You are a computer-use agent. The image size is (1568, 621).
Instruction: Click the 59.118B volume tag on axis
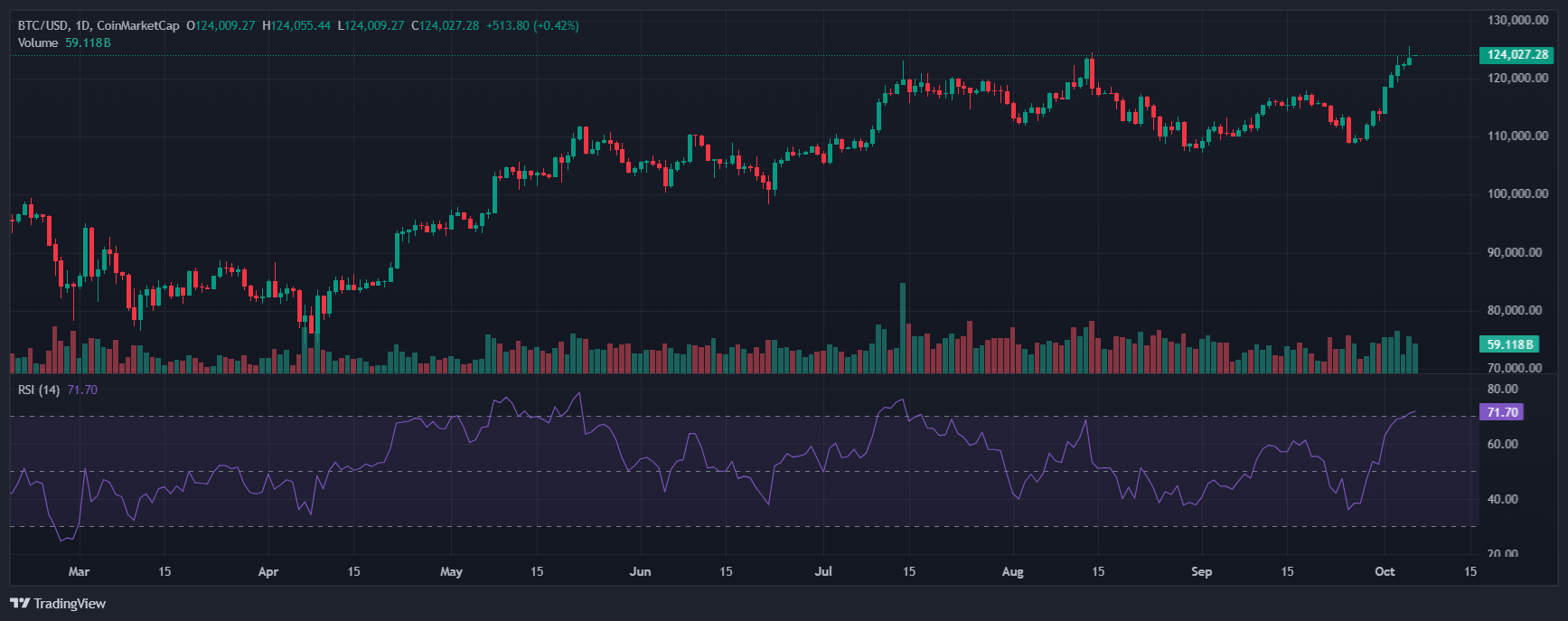(x=1509, y=344)
